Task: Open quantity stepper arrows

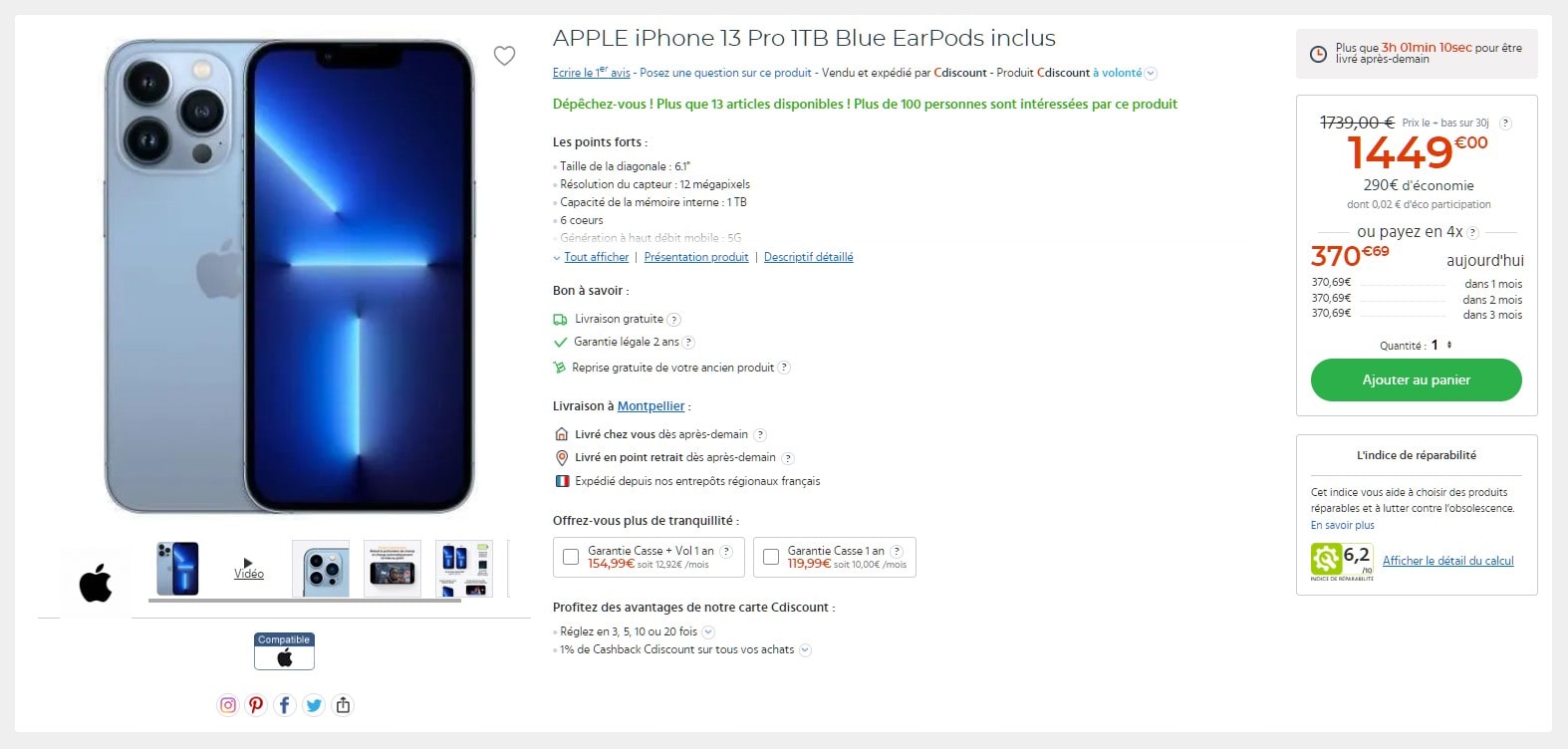Action: point(1449,345)
